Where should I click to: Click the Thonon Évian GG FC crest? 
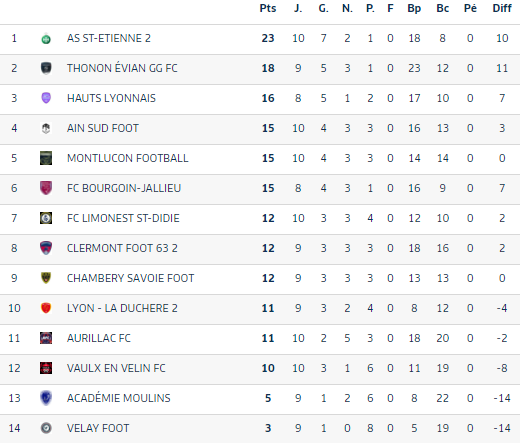pyautogui.click(x=46, y=68)
